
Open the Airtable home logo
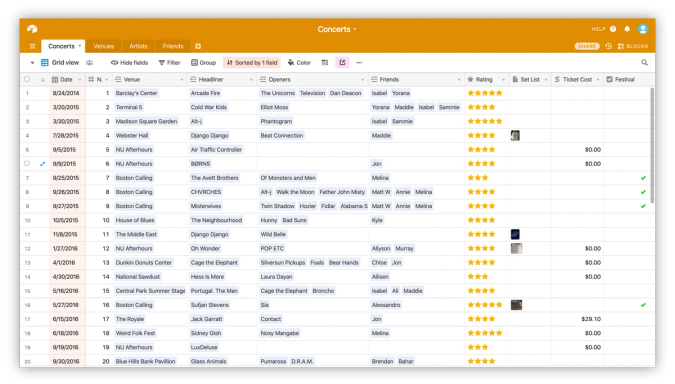(32, 29)
